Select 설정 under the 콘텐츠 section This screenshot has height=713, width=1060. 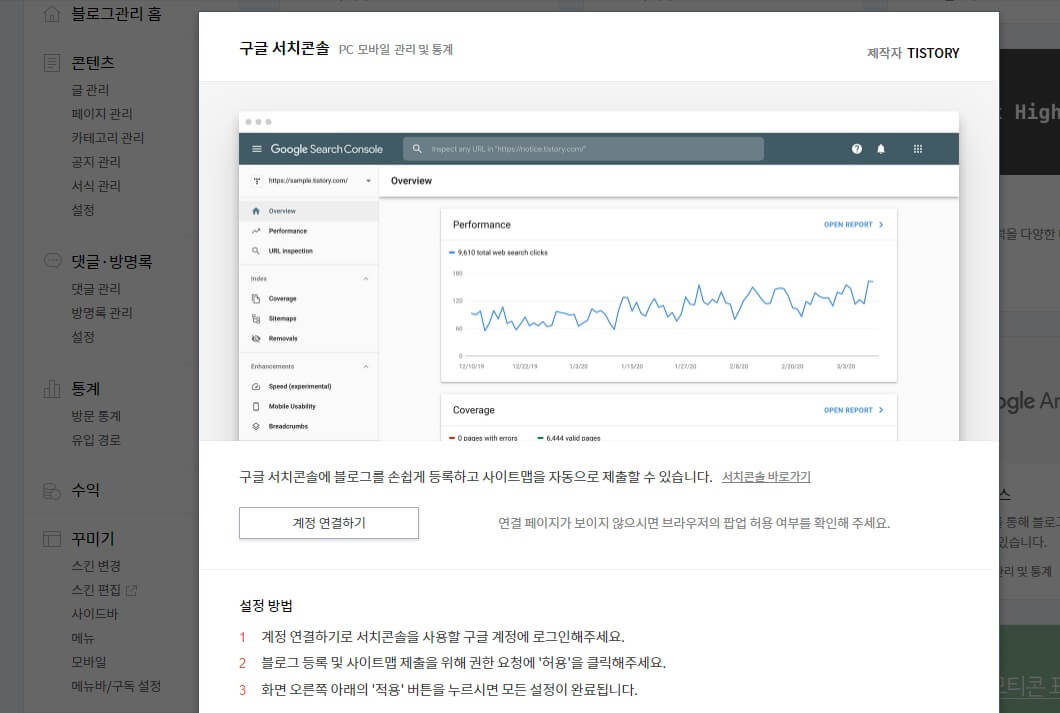pos(83,210)
